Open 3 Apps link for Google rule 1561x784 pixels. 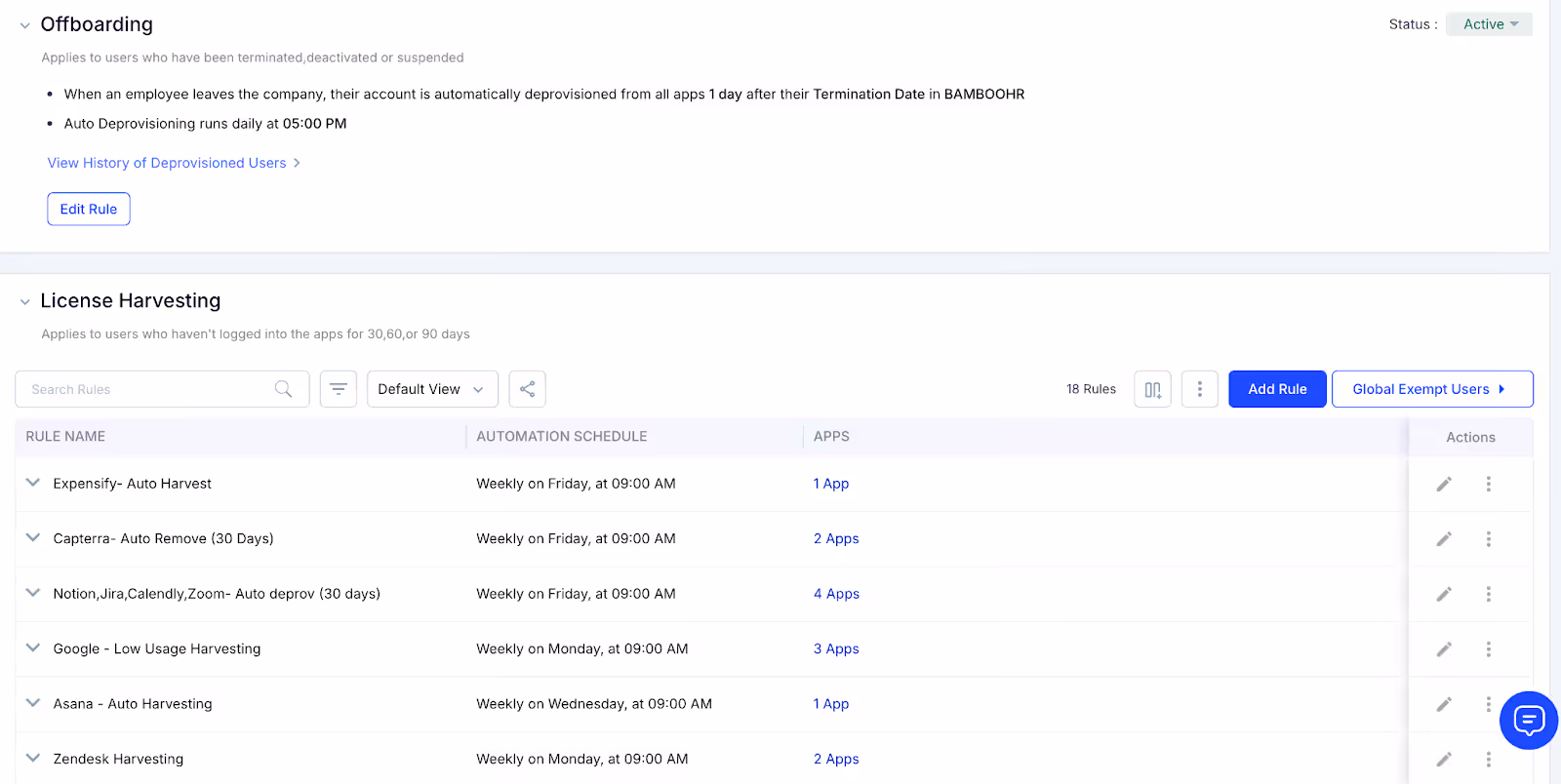[836, 648]
